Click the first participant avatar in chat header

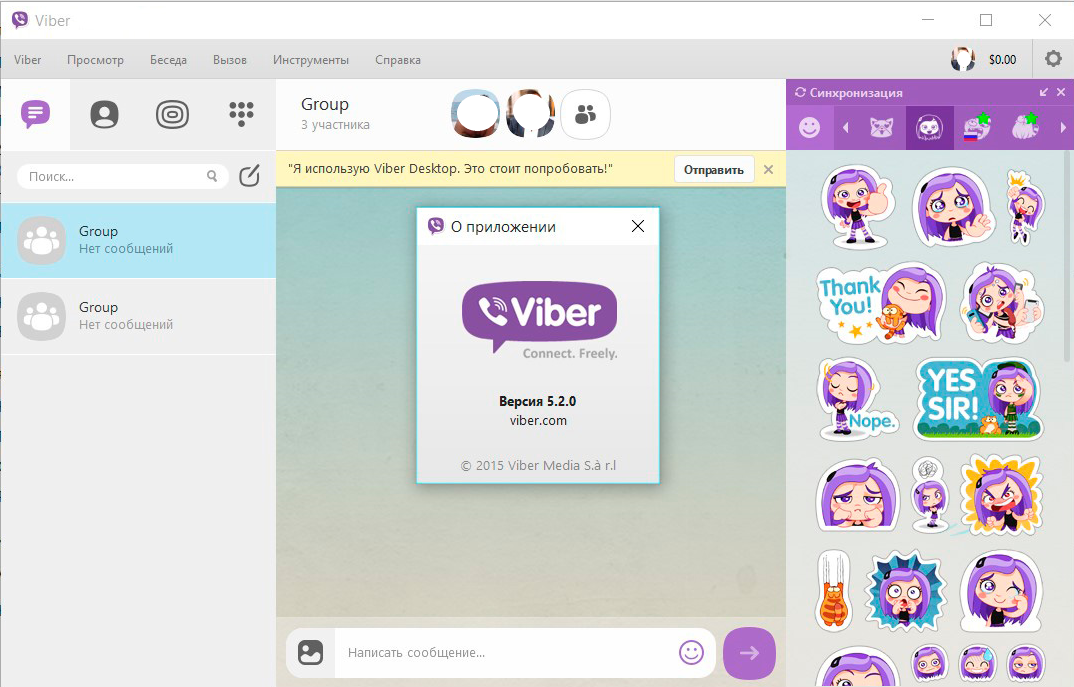point(475,114)
